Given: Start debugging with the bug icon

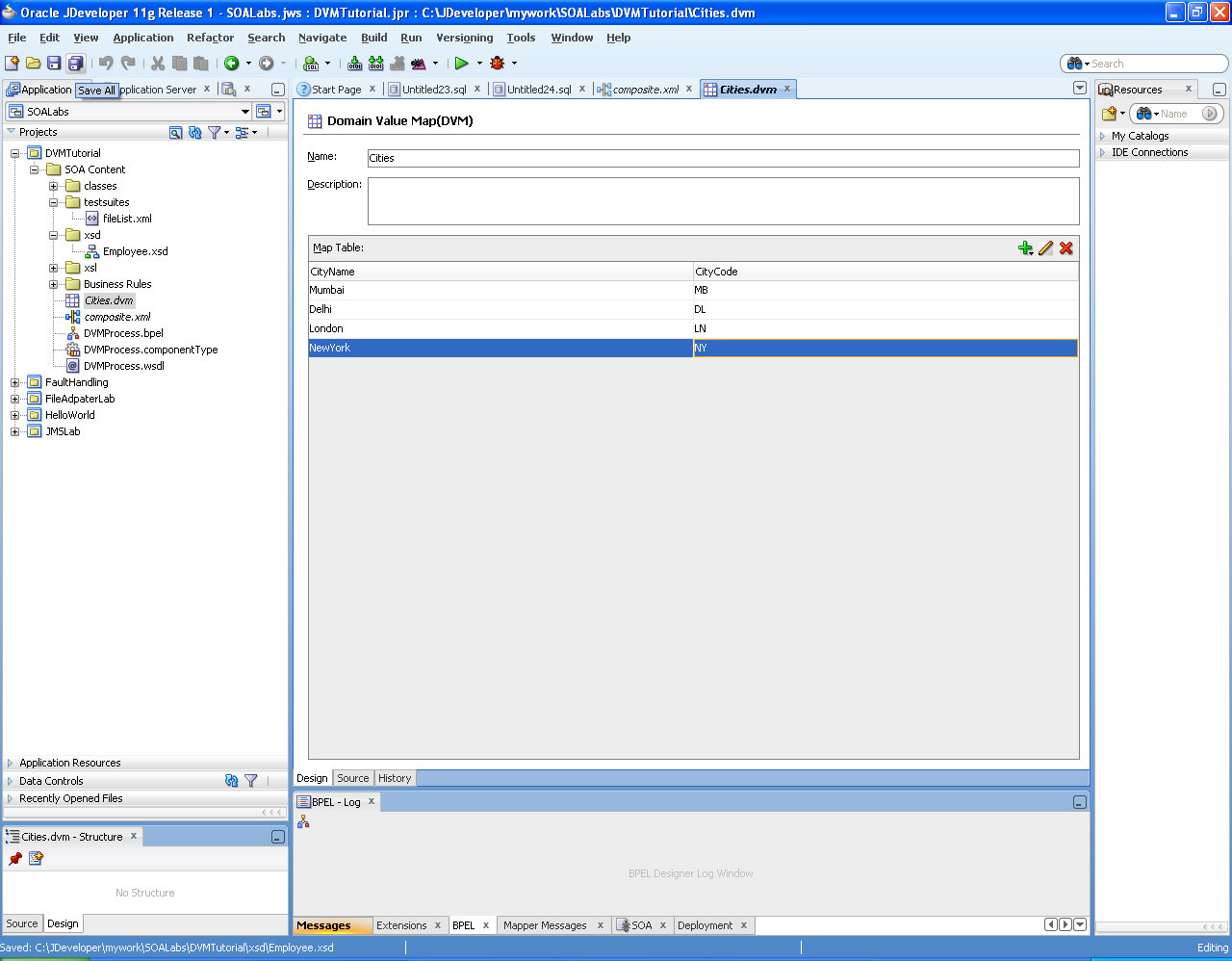Looking at the screenshot, I should [x=497, y=64].
